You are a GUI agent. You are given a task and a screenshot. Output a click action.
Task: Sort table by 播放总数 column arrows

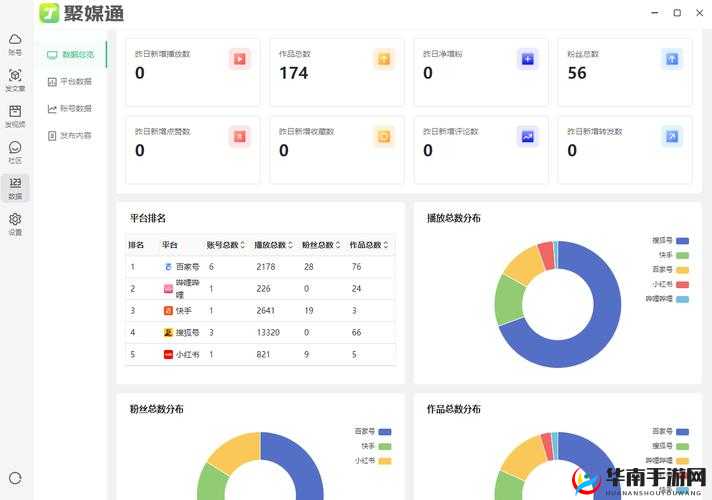(x=291, y=245)
